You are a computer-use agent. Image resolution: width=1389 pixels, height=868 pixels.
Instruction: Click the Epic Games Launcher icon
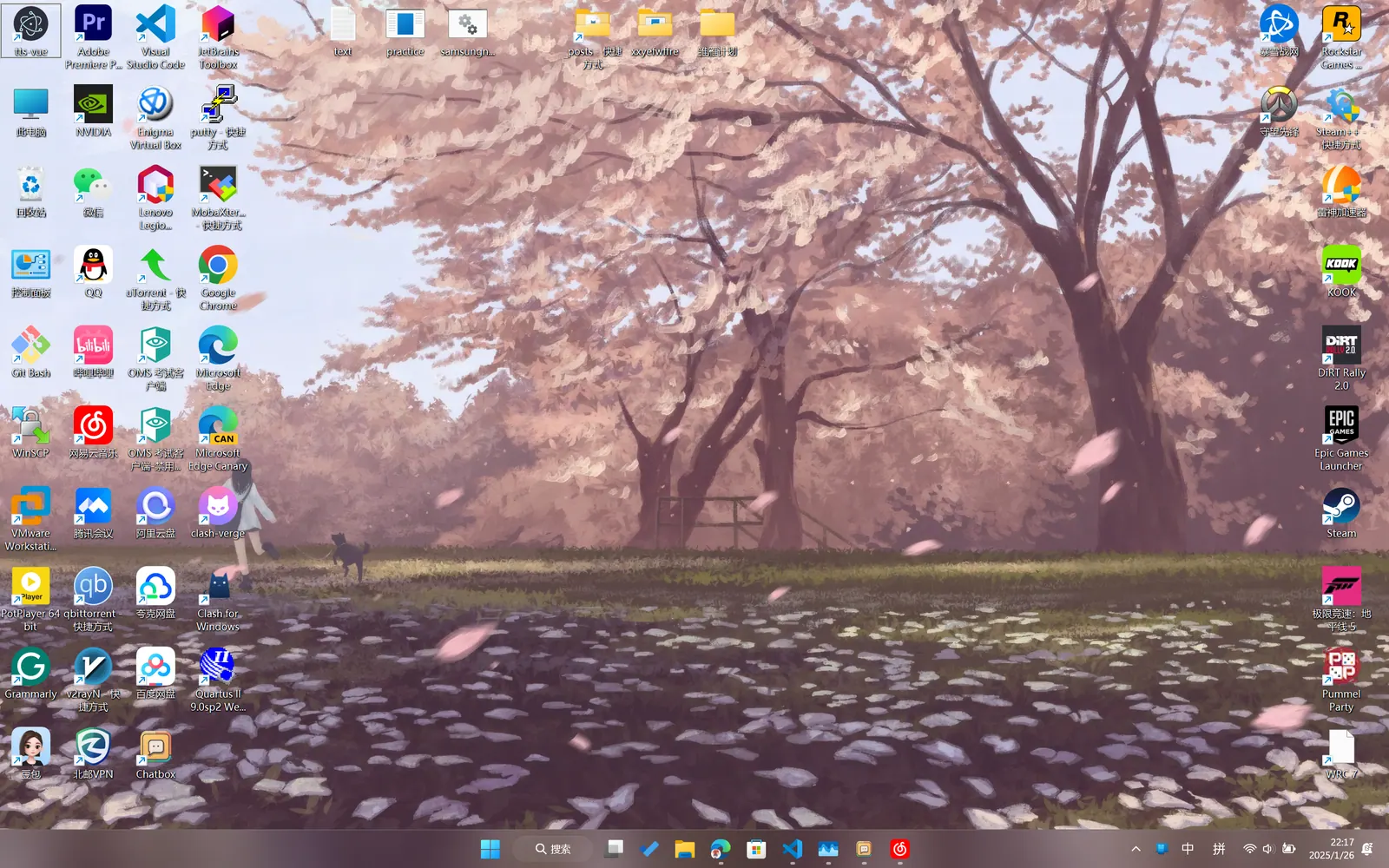pyautogui.click(x=1341, y=426)
